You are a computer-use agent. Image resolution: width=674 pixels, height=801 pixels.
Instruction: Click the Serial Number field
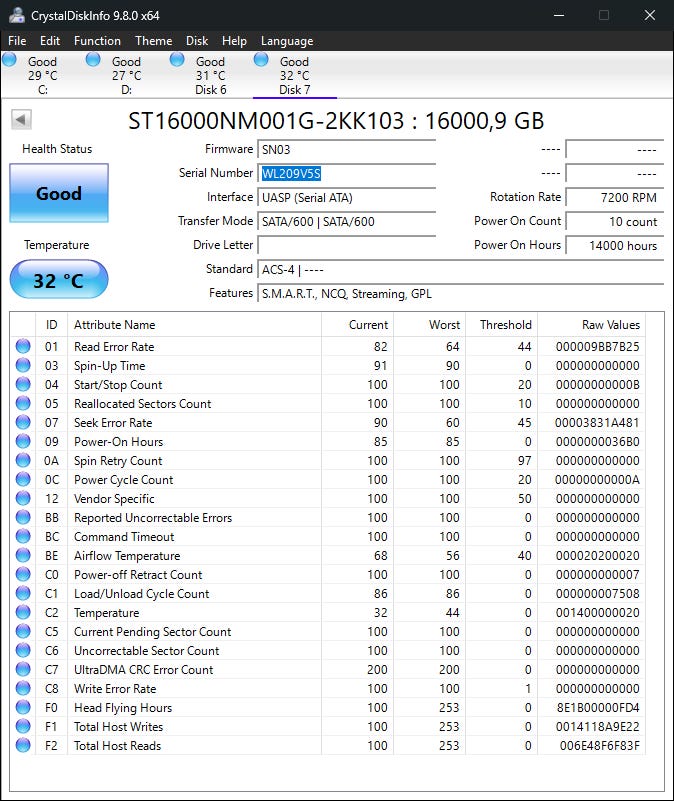346,173
